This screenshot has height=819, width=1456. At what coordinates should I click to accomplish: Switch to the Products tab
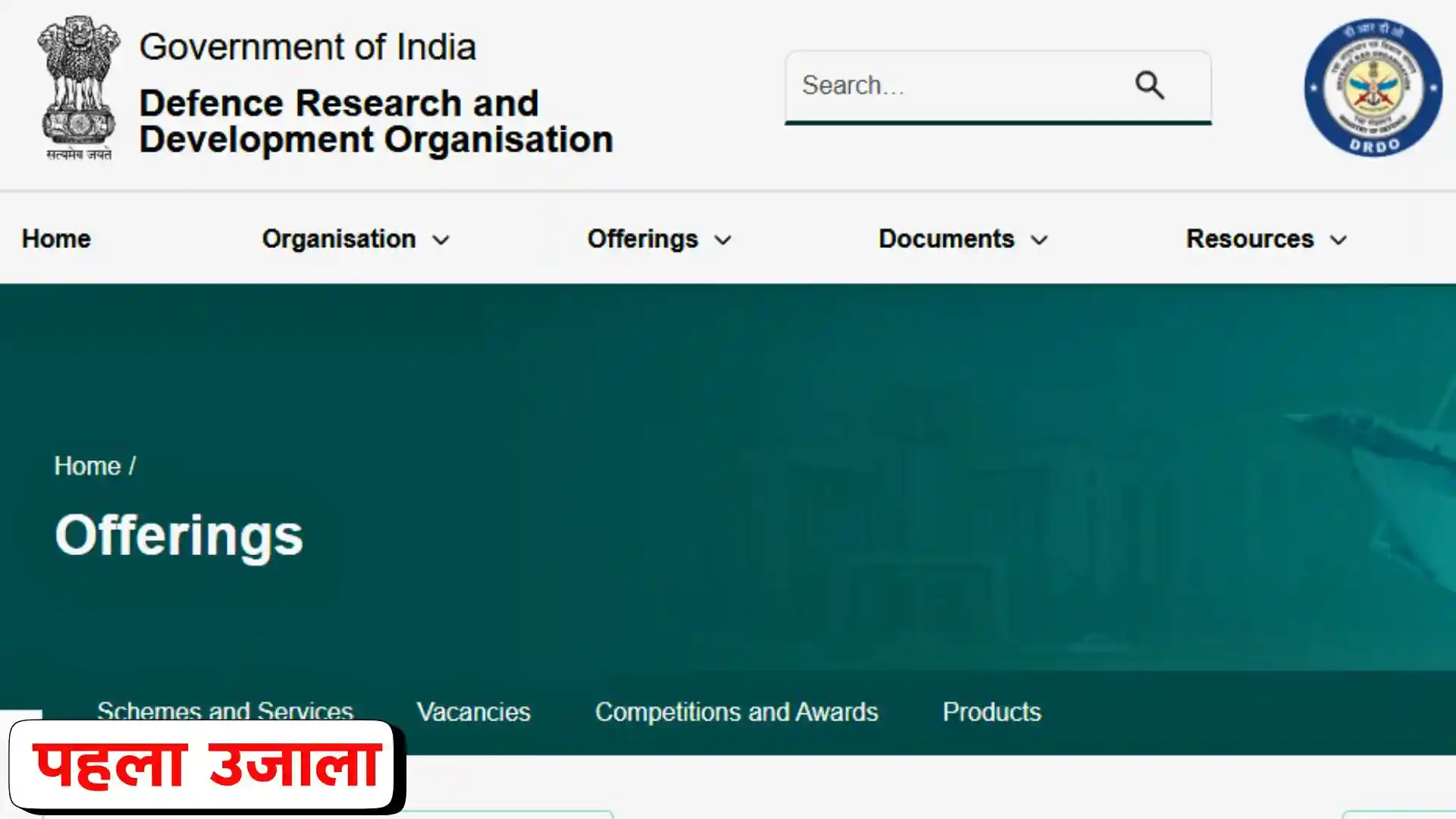991,711
